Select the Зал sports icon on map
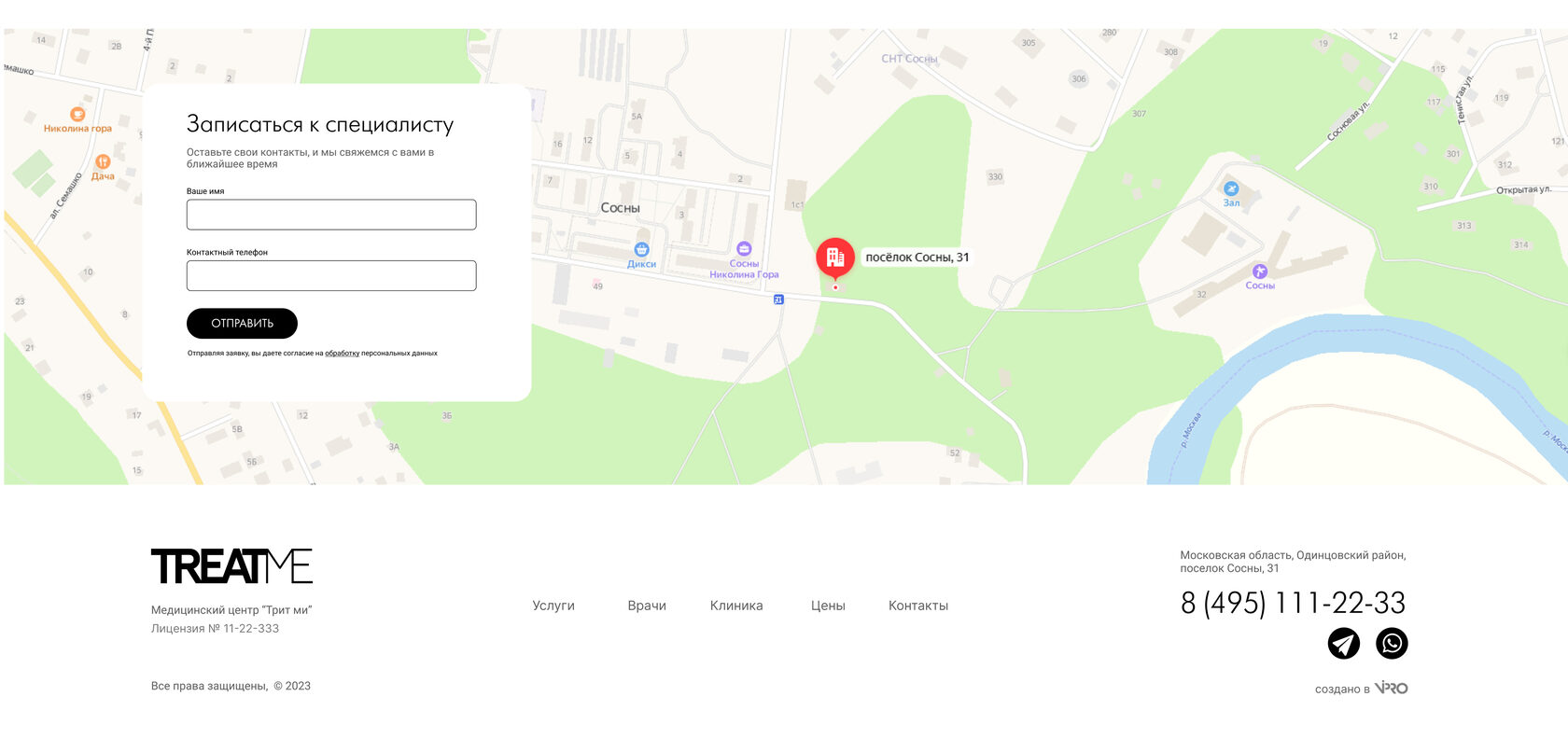 click(1231, 188)
